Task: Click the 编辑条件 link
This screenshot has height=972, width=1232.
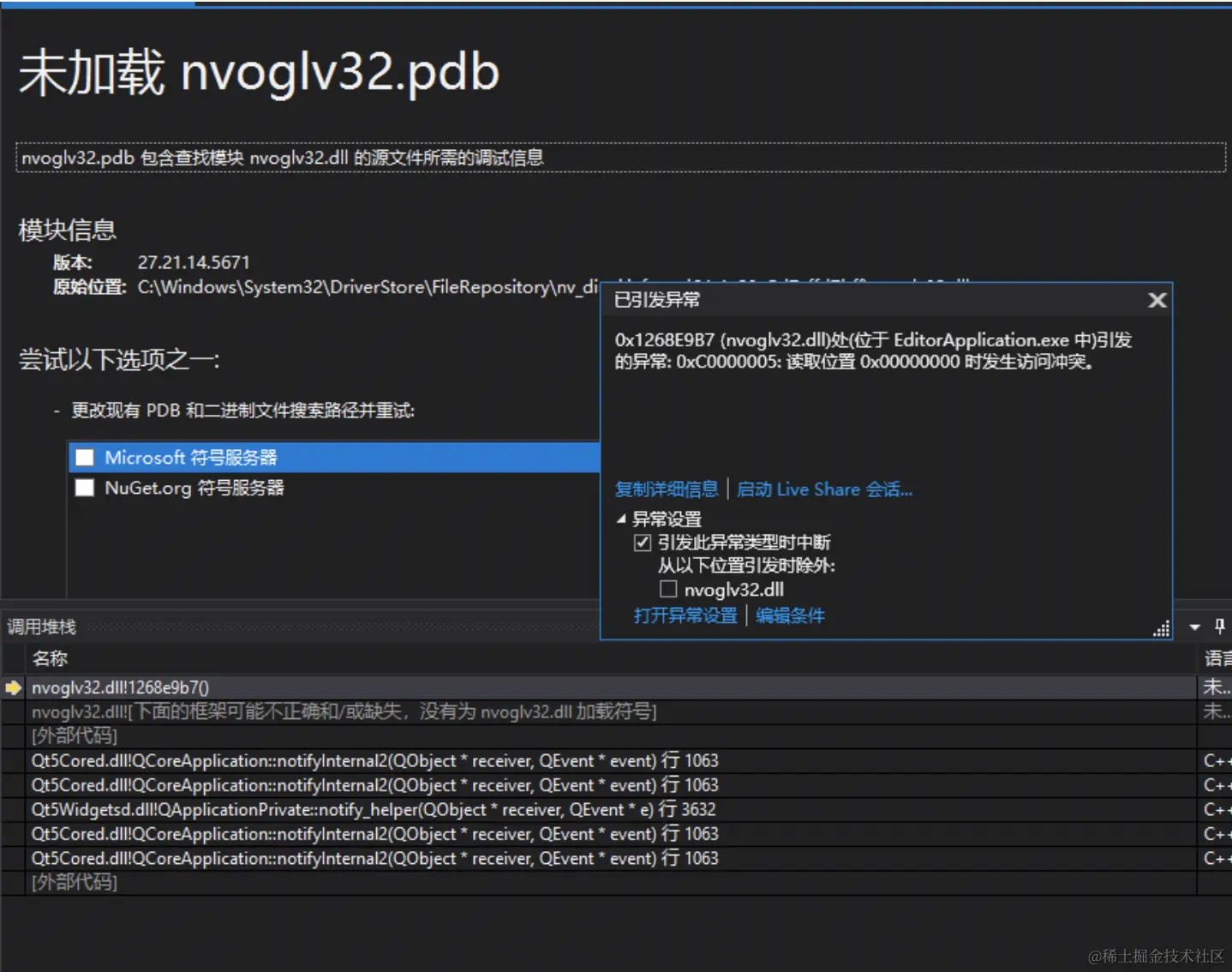Action: pos(790,615)
